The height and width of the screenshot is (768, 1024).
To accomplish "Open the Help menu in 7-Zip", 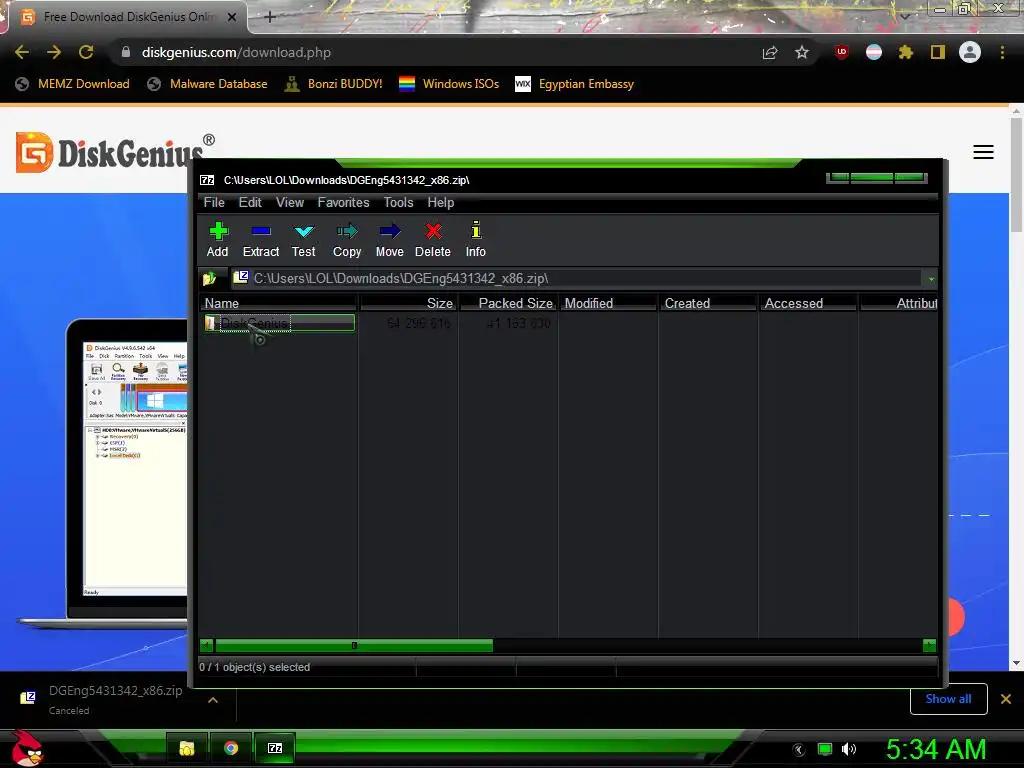I will (x=441, y=202).
